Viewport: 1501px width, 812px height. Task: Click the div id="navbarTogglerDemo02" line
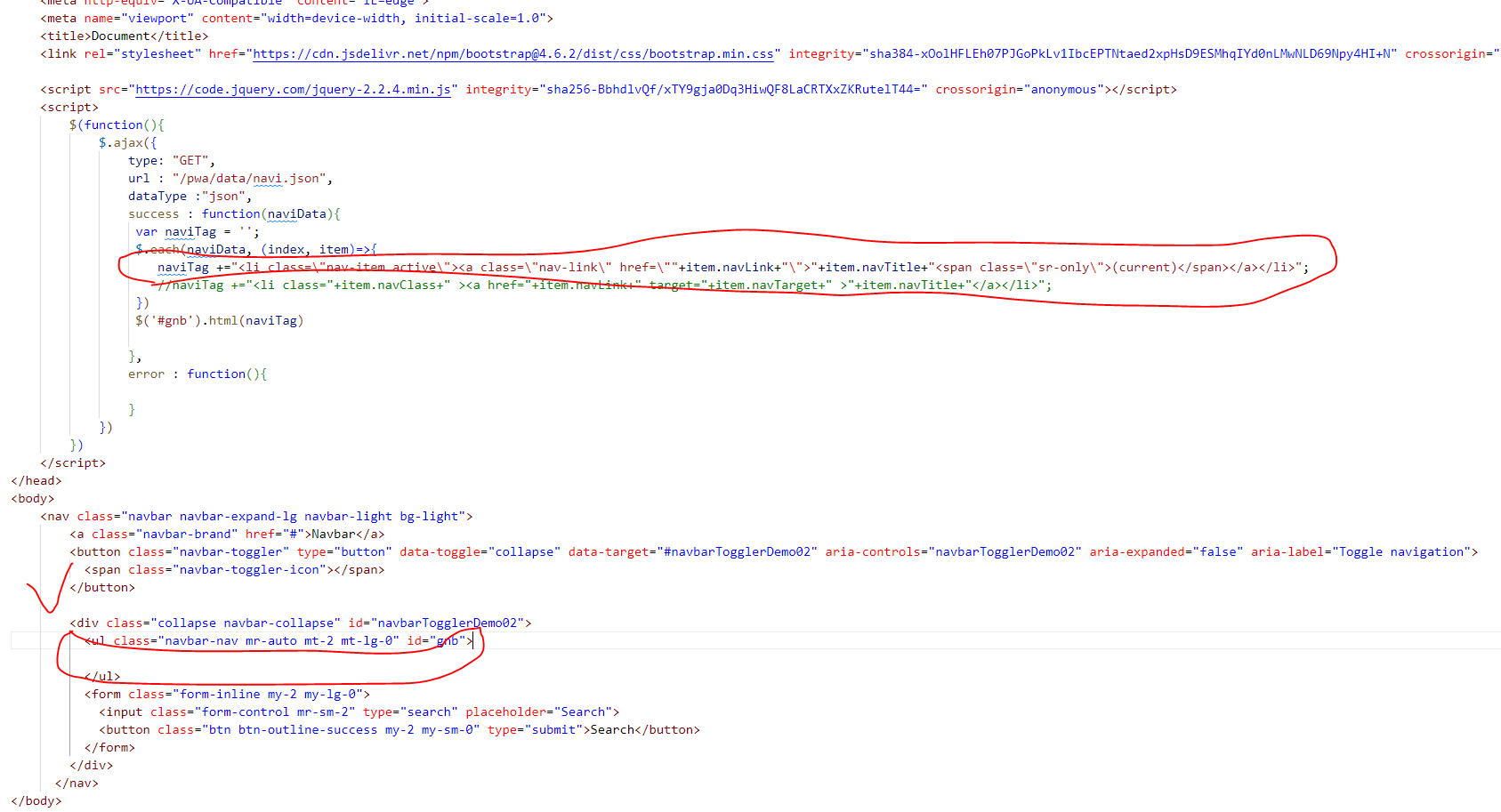(301, 623)
